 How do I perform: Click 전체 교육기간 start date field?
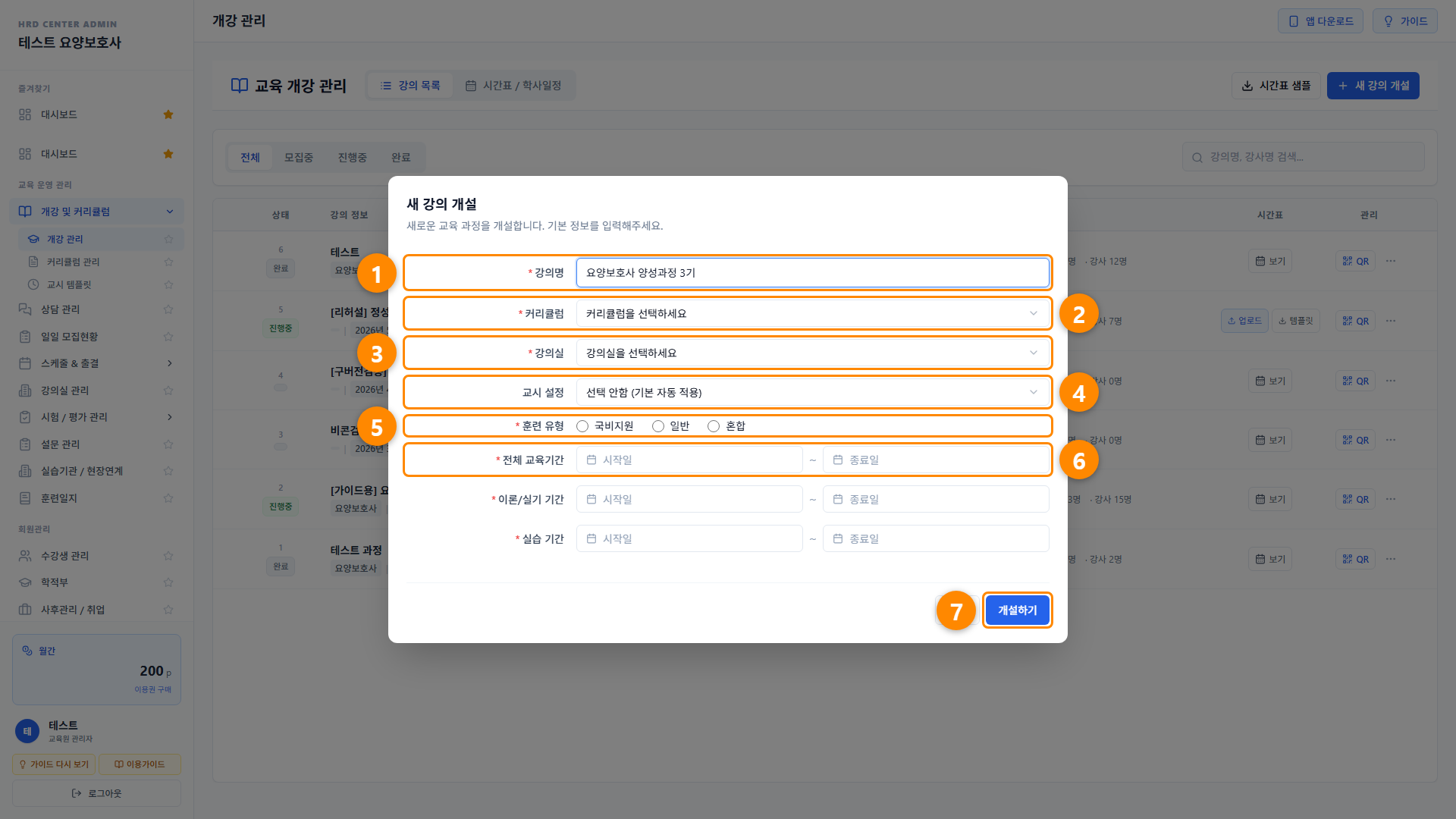click(689, 460)
